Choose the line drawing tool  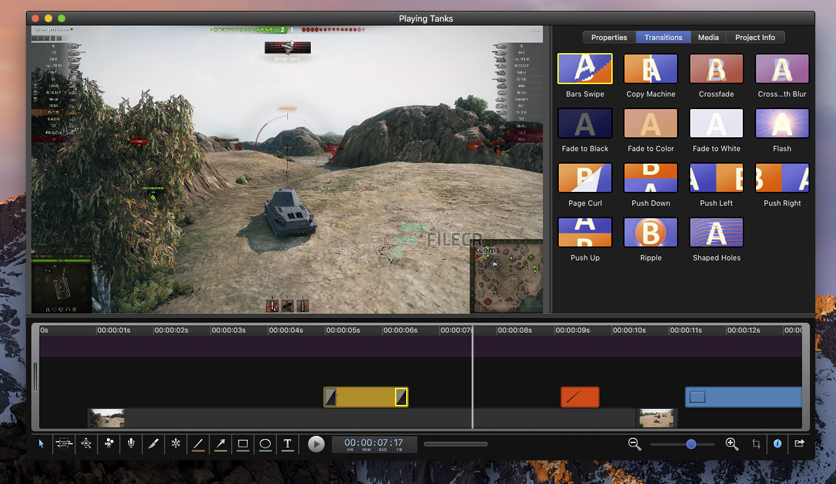click(x=198, y=444)
